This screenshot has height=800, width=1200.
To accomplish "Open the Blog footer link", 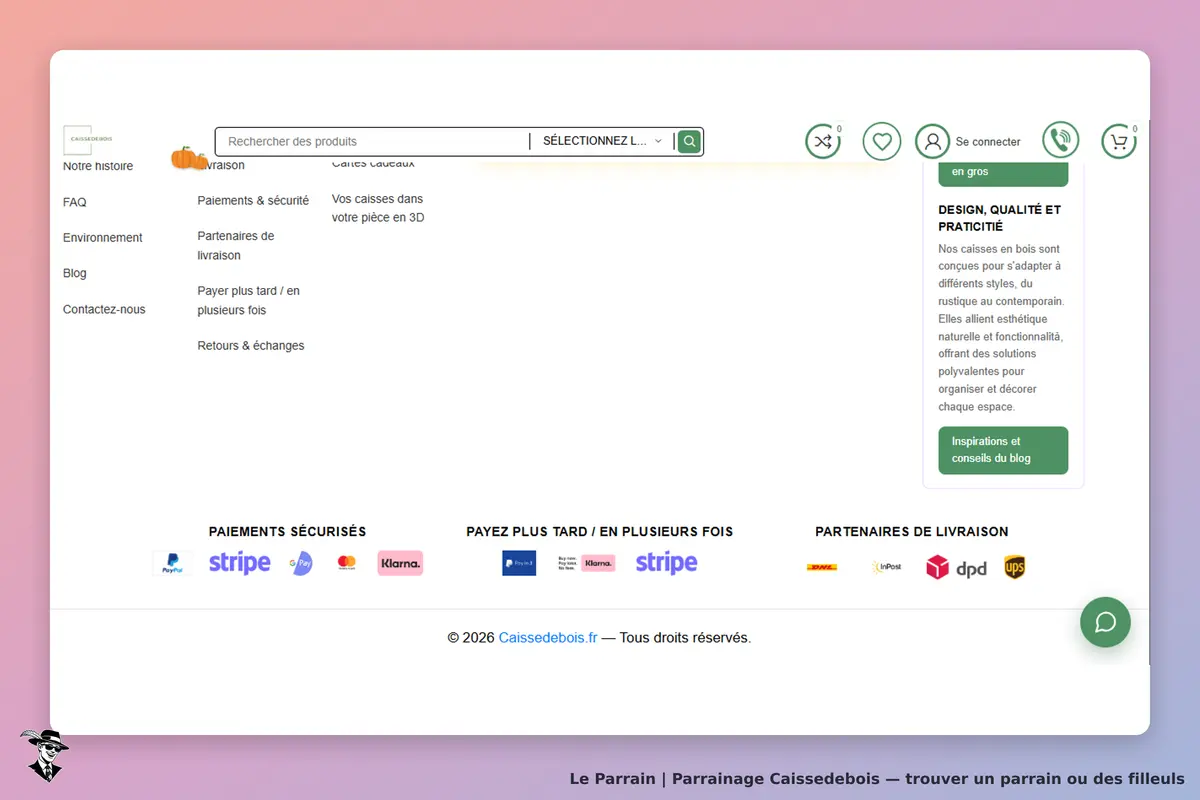I will tap(75, 273).
